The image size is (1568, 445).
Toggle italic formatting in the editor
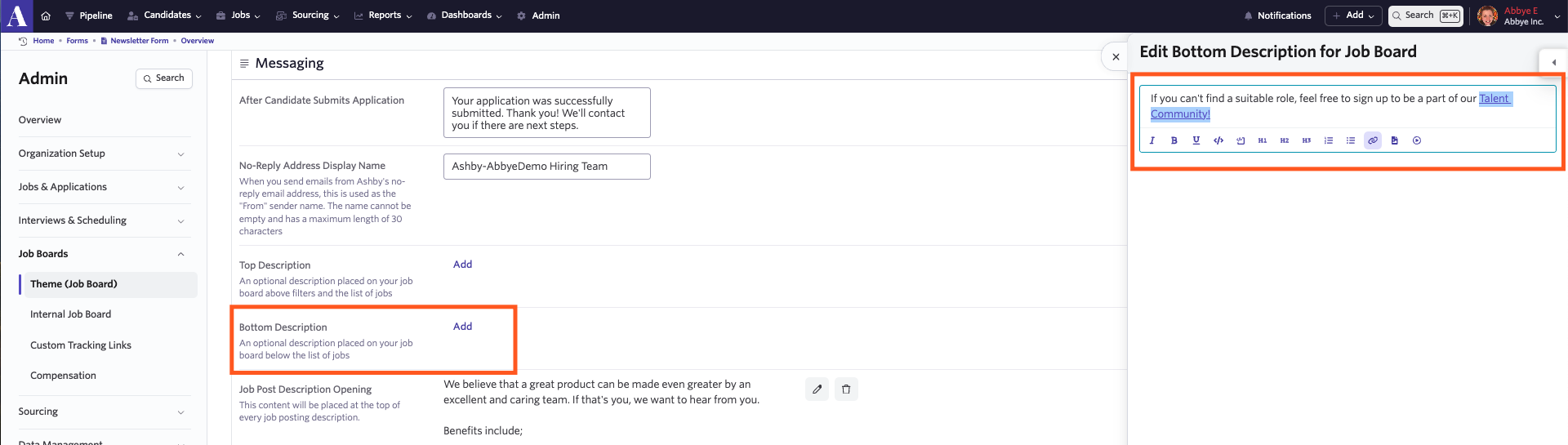pyautogui.click(x=1152, y=140)
